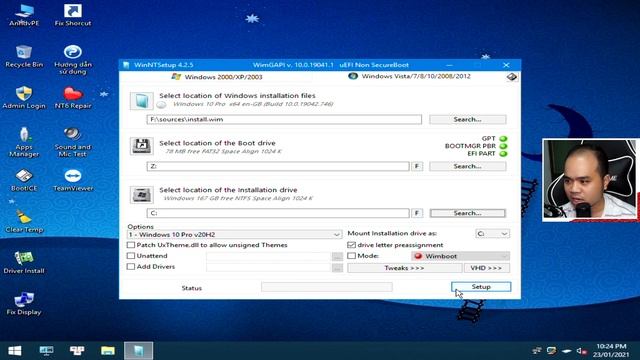Click the Status progress bar
The width and height of the screenshot is (640, 360).
pos(327,287)
